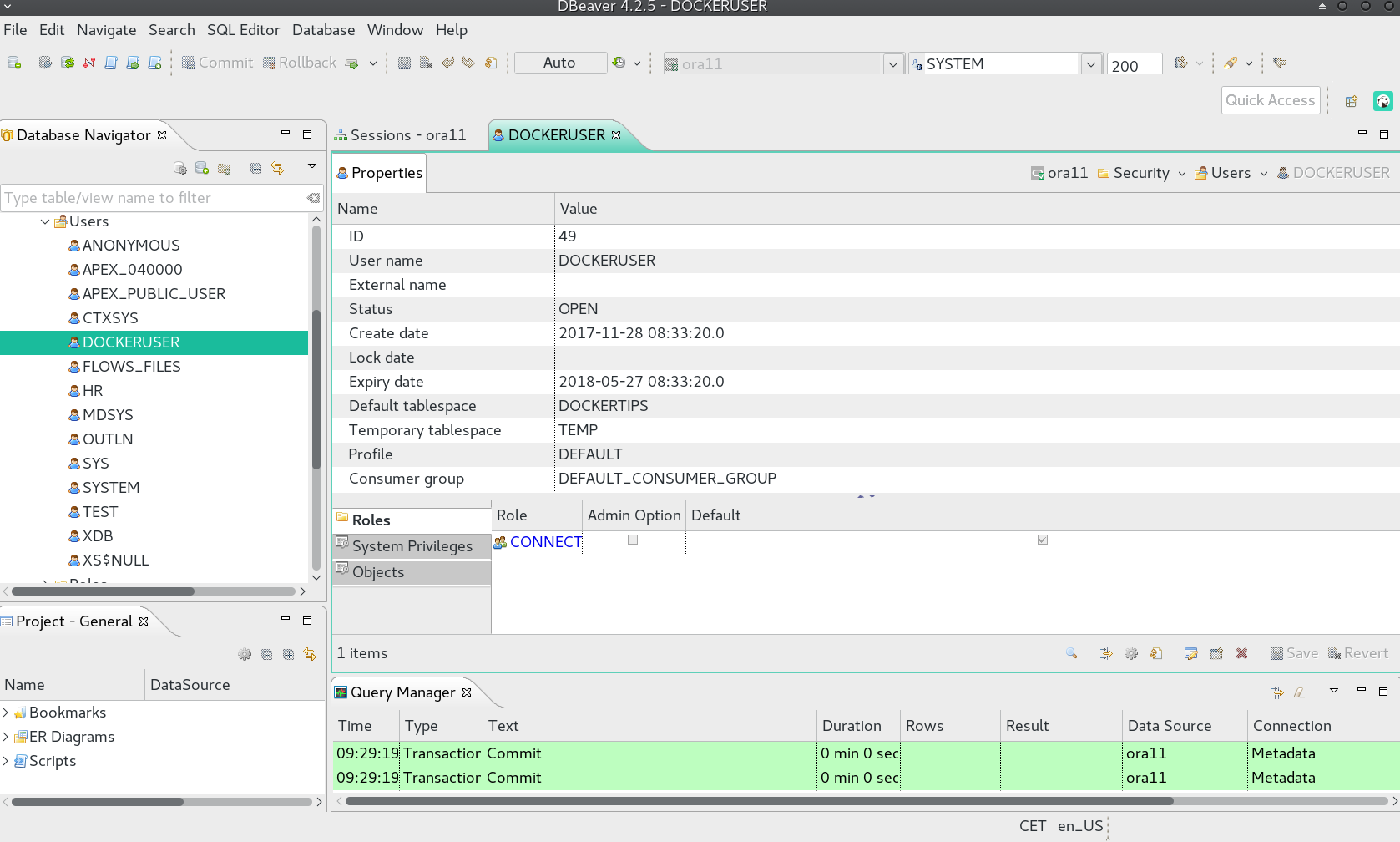Click Link with Editor arrows in navigator

pos(277,168)
